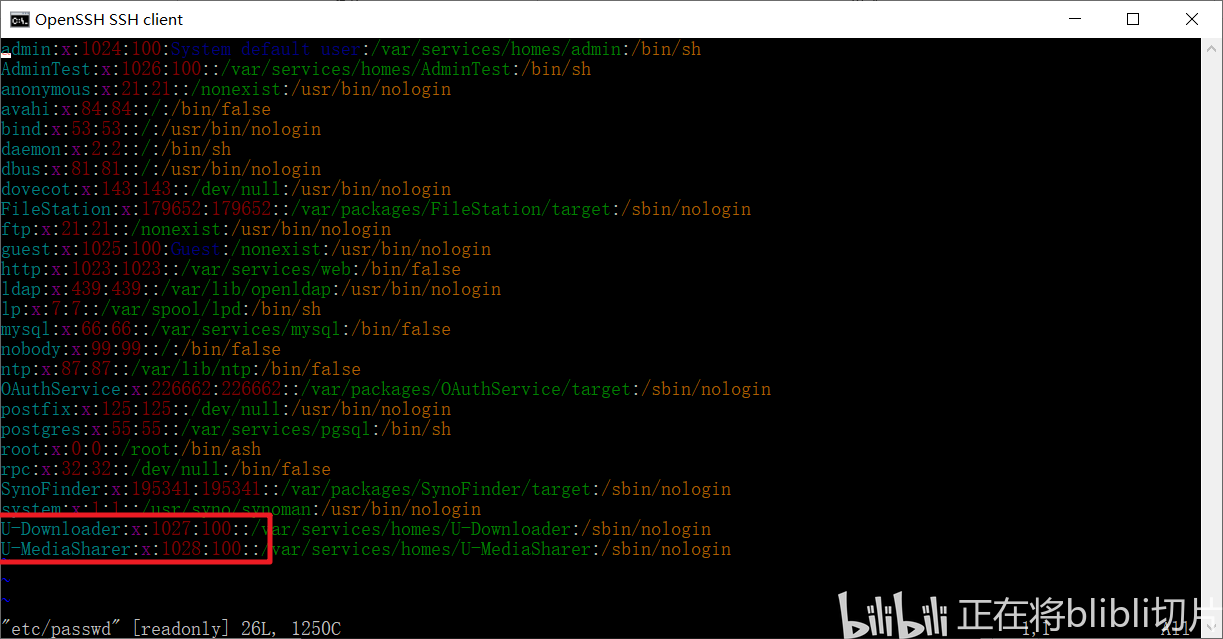This screenshot has width=1223, height=639.
Task: Click the 'nobody' username entry
Action: (x=30, y=349)
